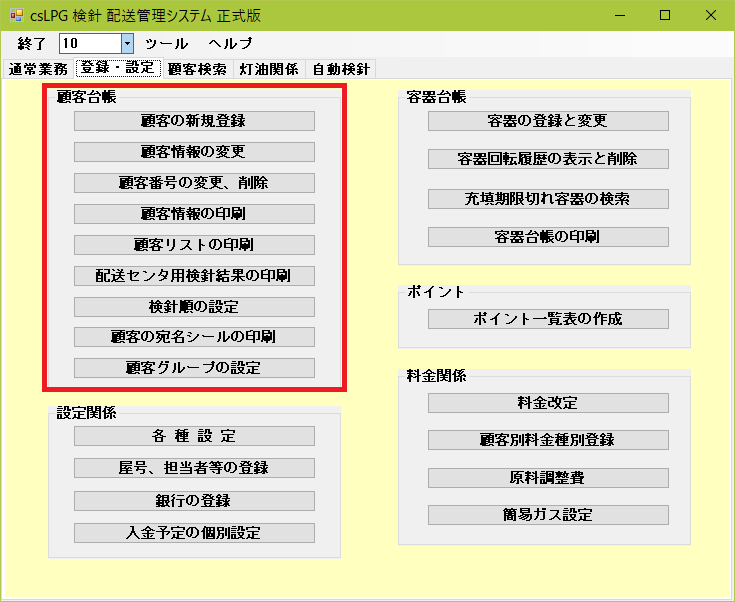
Task: Click 屋号、担当者等の登録 button
Action: [x=194, y=468]
